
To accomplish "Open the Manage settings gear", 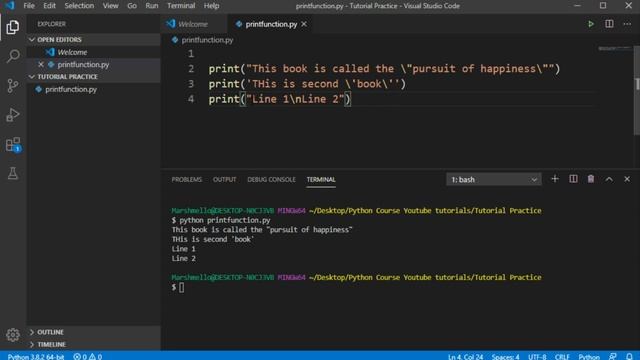I will click(x=13, y=335).
